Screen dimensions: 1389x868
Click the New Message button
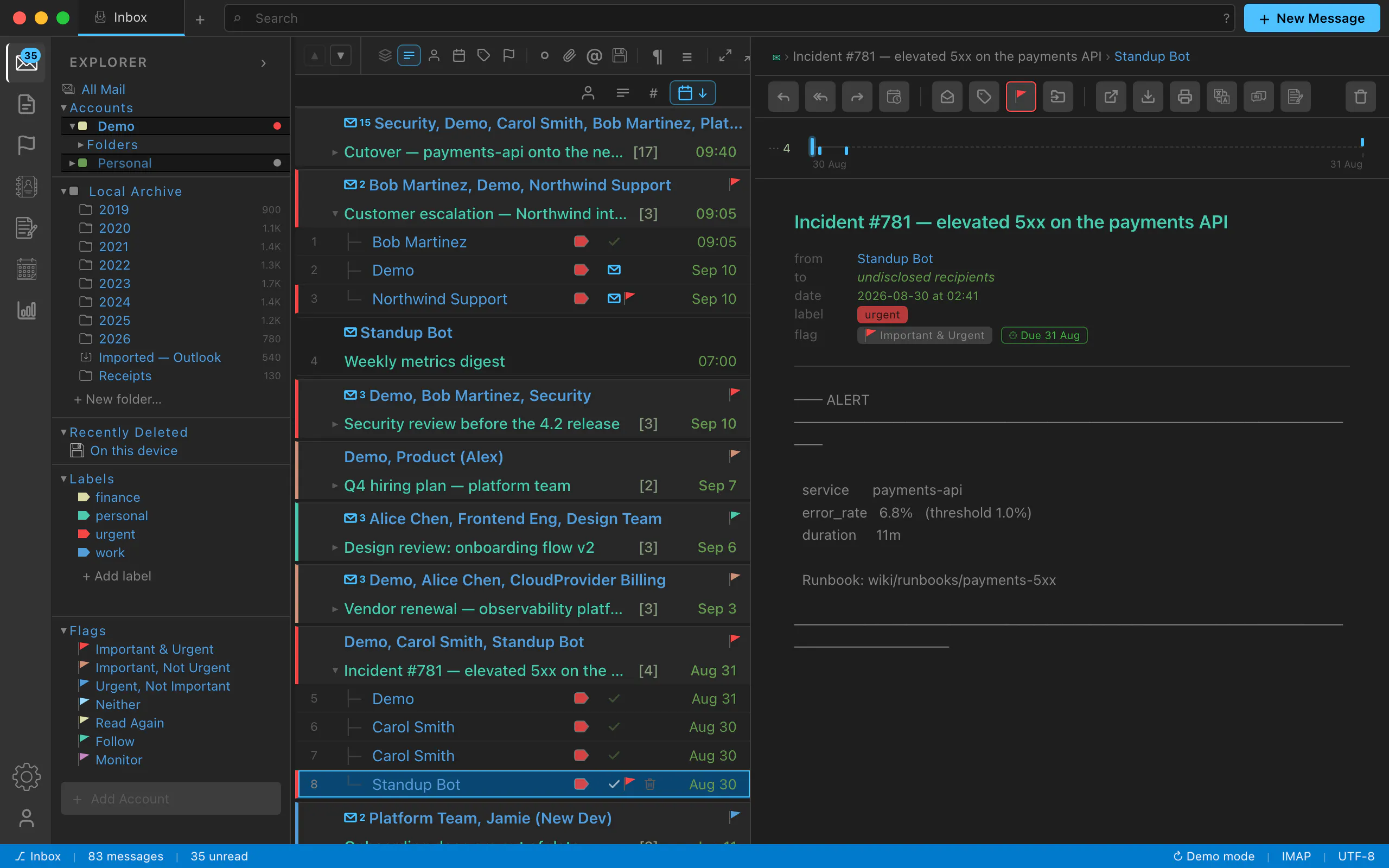point(1311,18)
